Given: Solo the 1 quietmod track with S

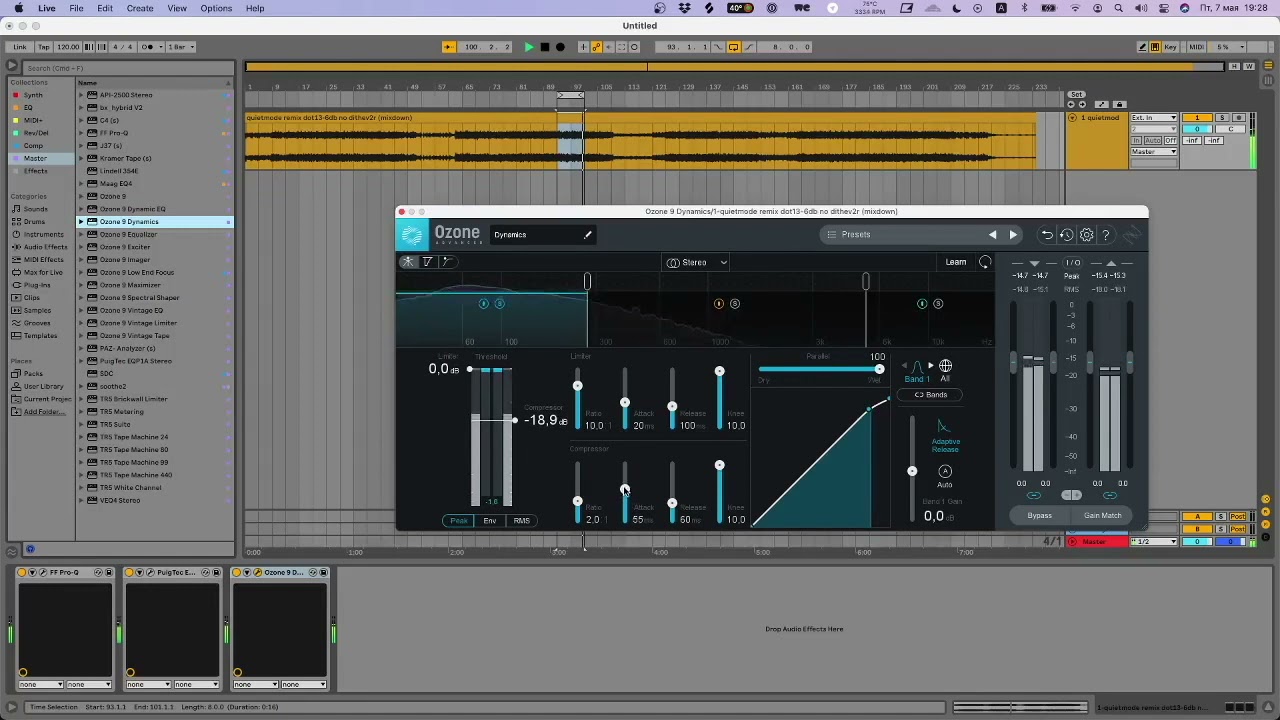Looking at the screenshot, I should click(x=1221, y=119).
